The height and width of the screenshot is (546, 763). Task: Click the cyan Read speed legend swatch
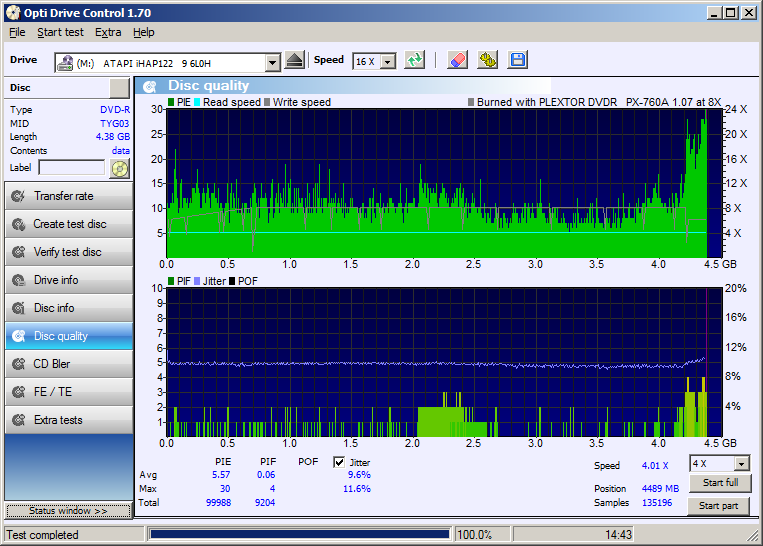coord(197,102)
